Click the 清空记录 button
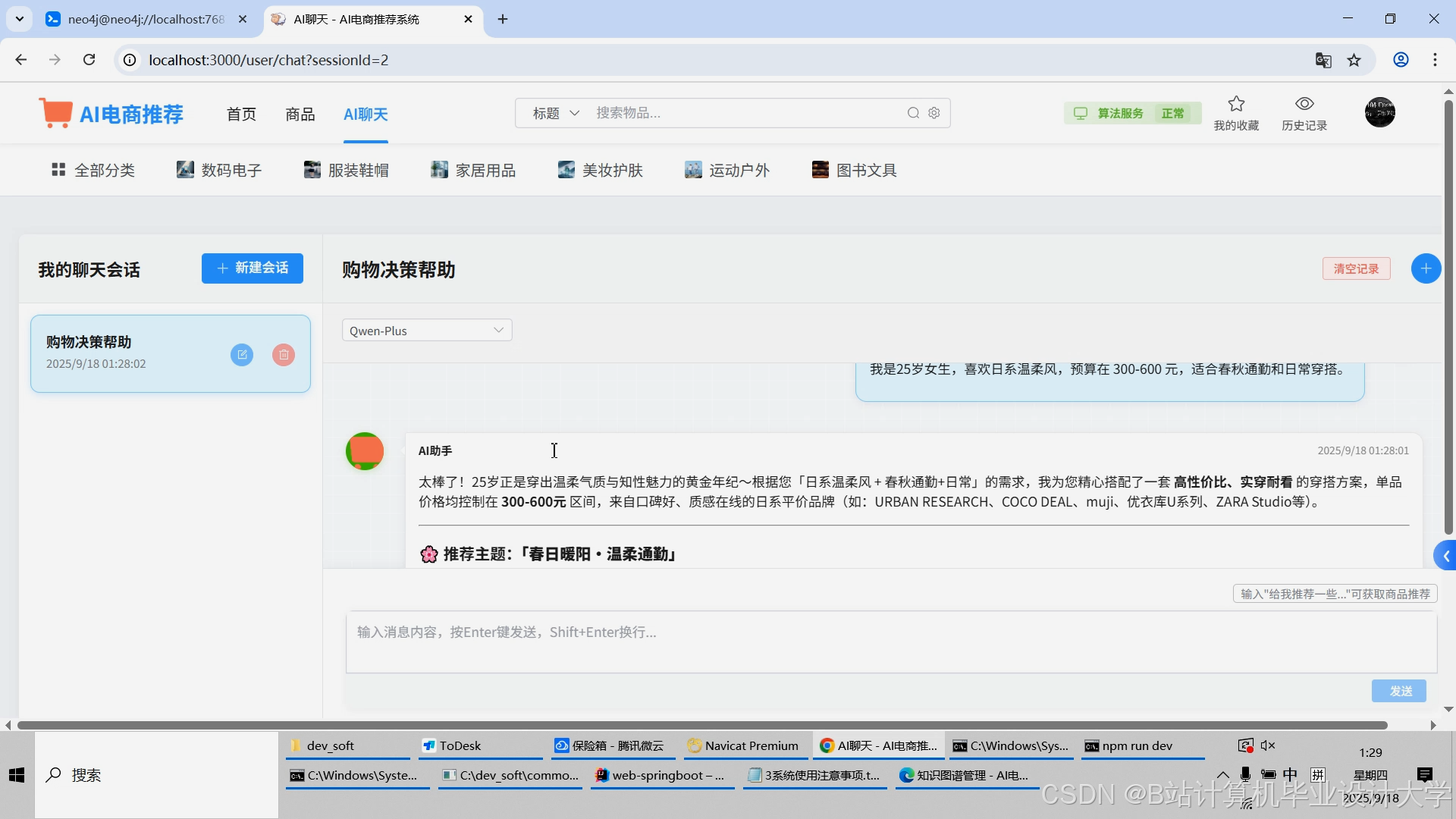This screenshot has height=819, width=1456. [1356, 268]
